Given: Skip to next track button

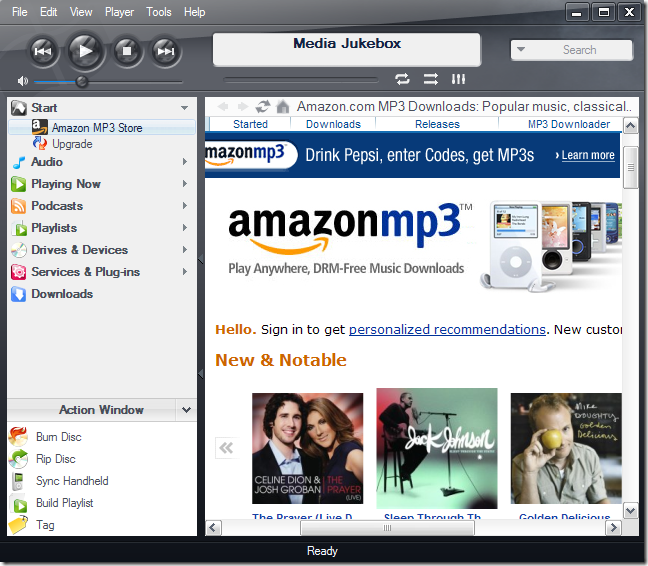Looking at the screenshot, I should 166,51.
